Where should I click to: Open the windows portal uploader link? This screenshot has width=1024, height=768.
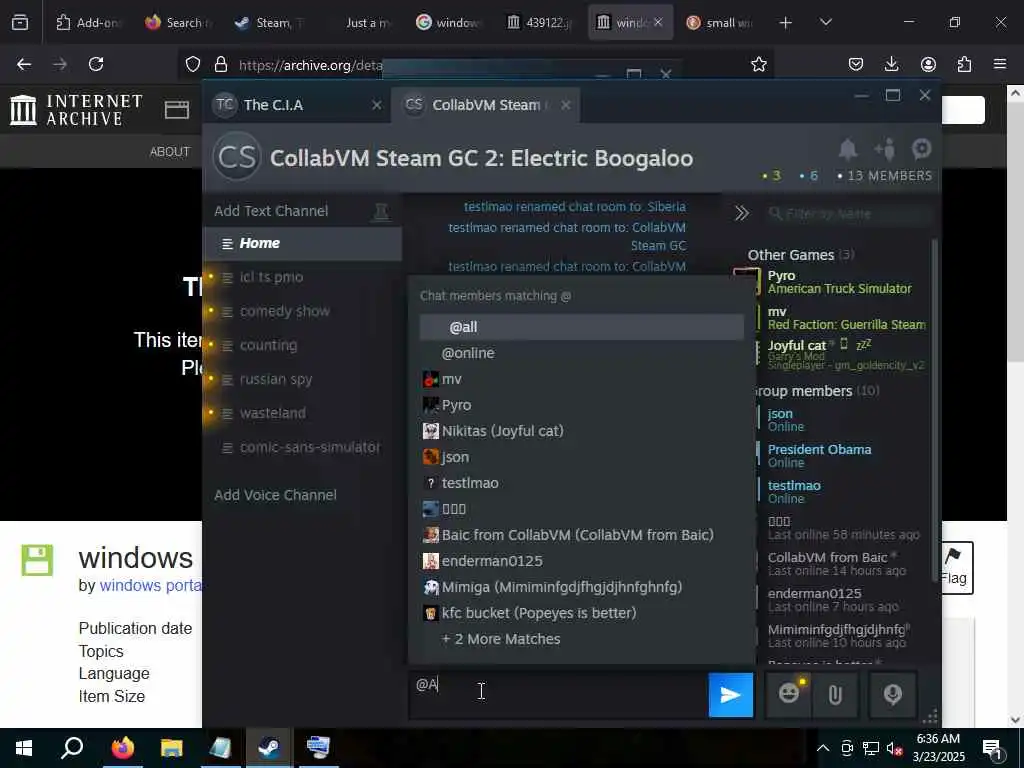pyautogui.click(x=150, y=585)
